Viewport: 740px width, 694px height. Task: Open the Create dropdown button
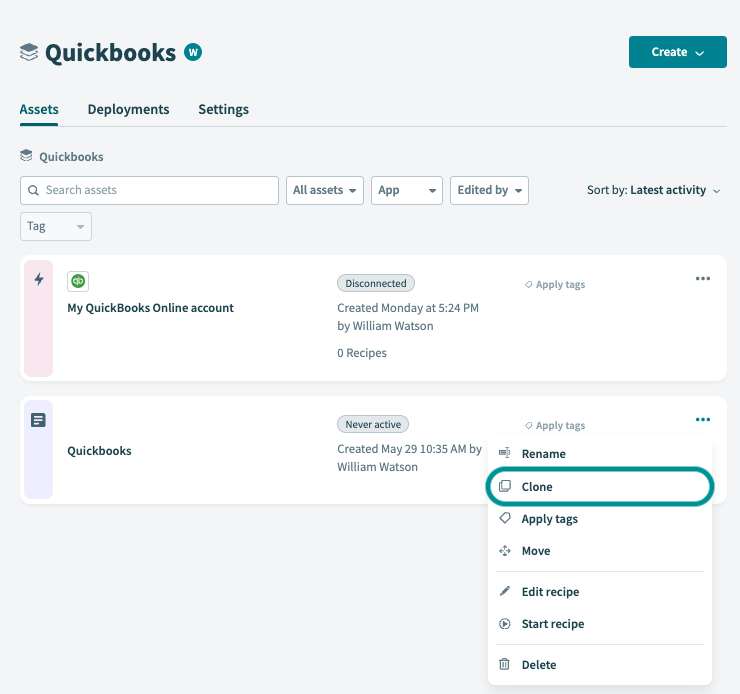pos(678,52)
